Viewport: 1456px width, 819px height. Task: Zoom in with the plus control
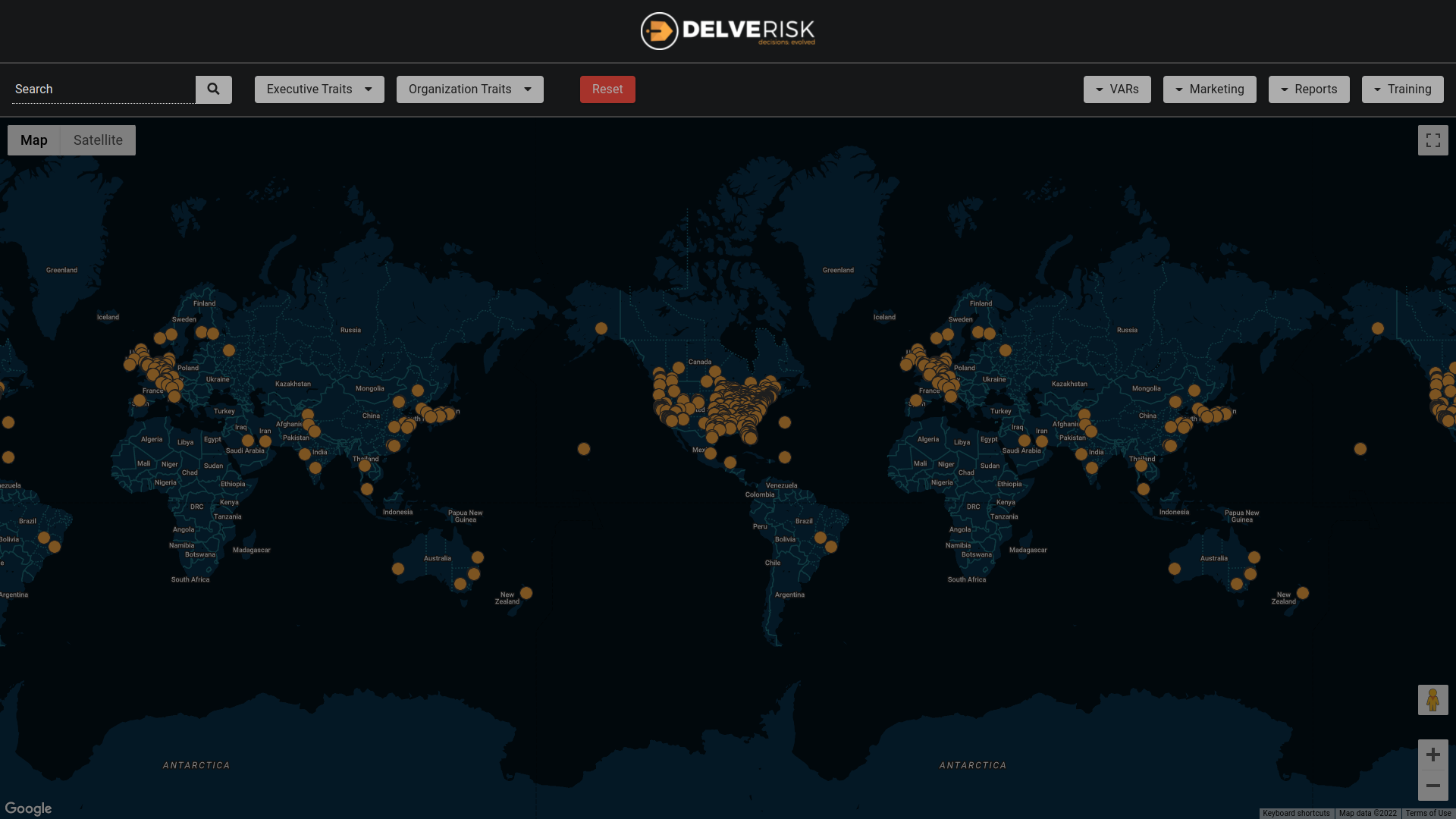click(x=1432, y=755)
